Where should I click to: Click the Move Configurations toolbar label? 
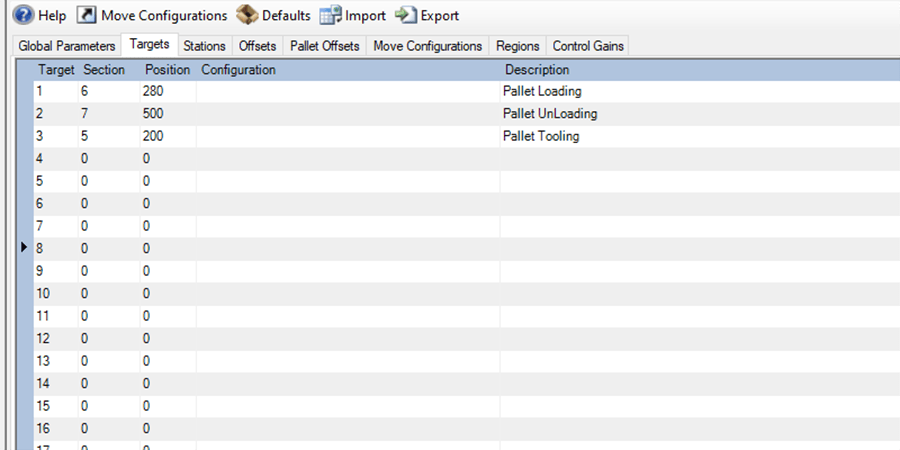pyautogui.click(x=164, y=16)
